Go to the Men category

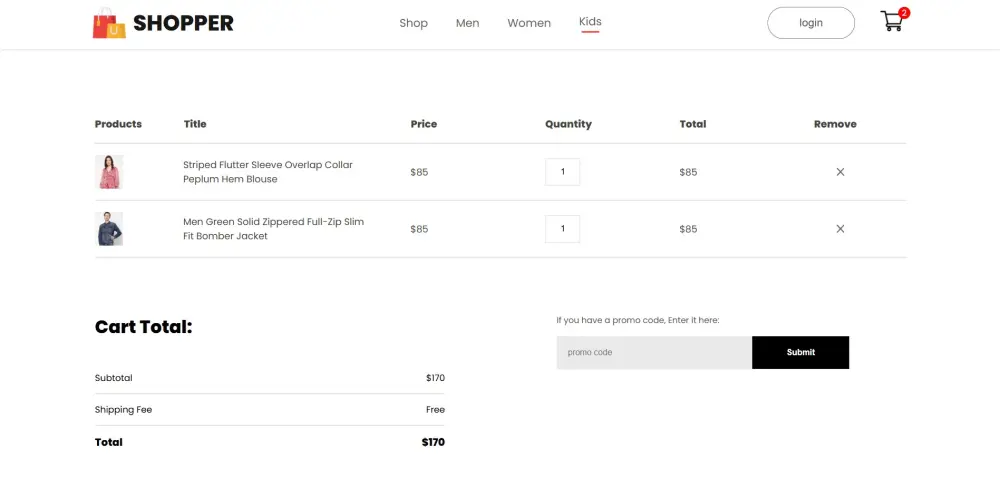[x=467, y=23]
